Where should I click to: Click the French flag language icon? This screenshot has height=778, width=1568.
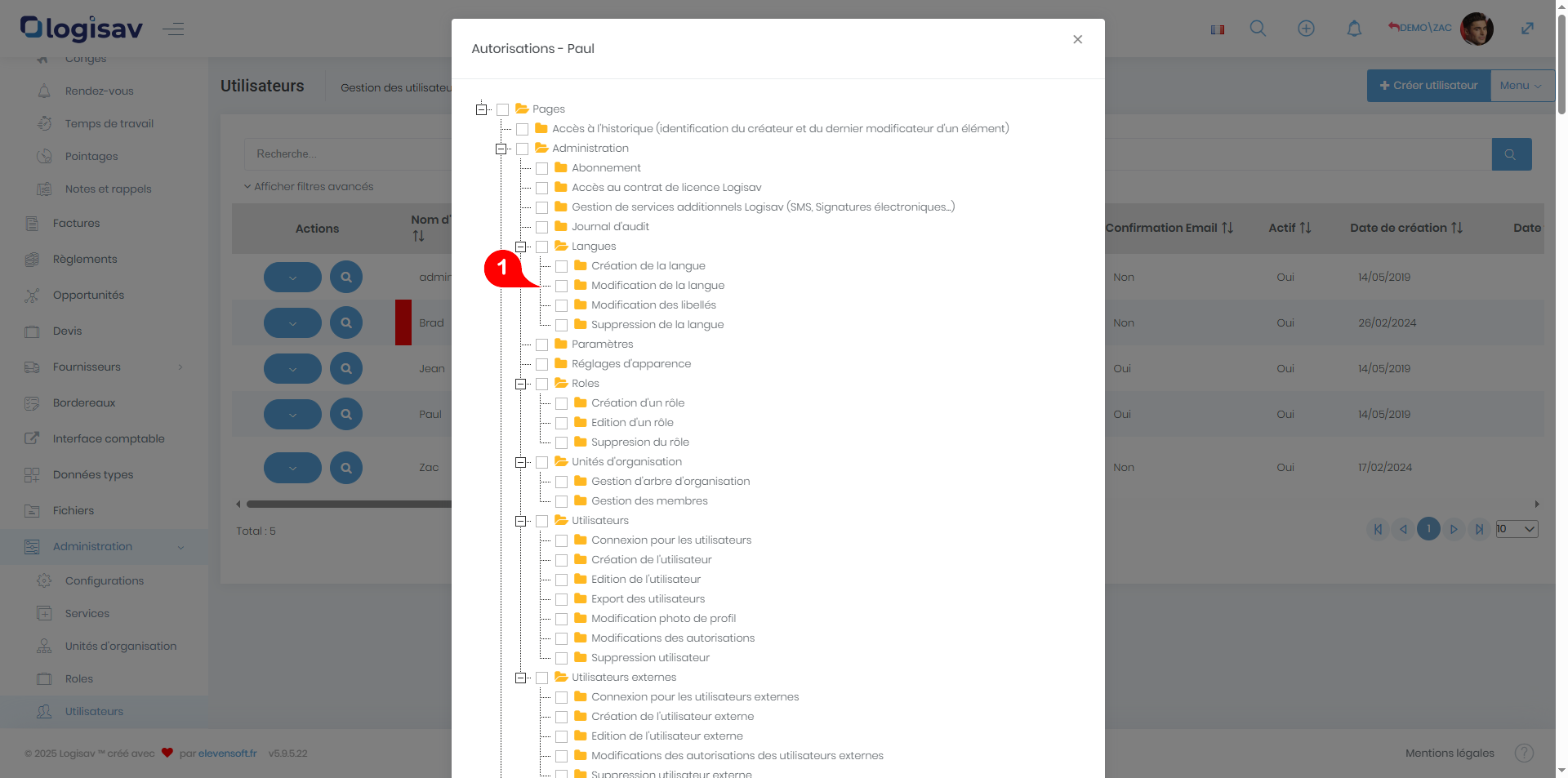[1218, 29]
